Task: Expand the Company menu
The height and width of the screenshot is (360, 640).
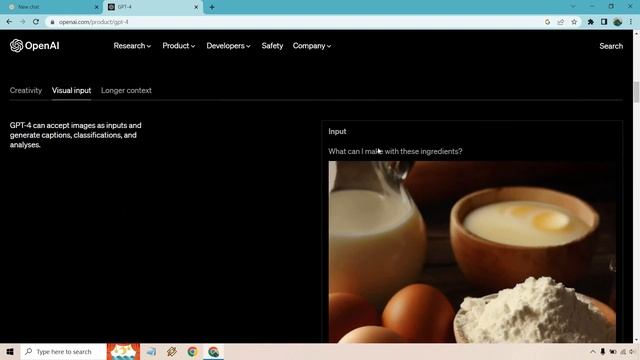Action: [312, 46]
